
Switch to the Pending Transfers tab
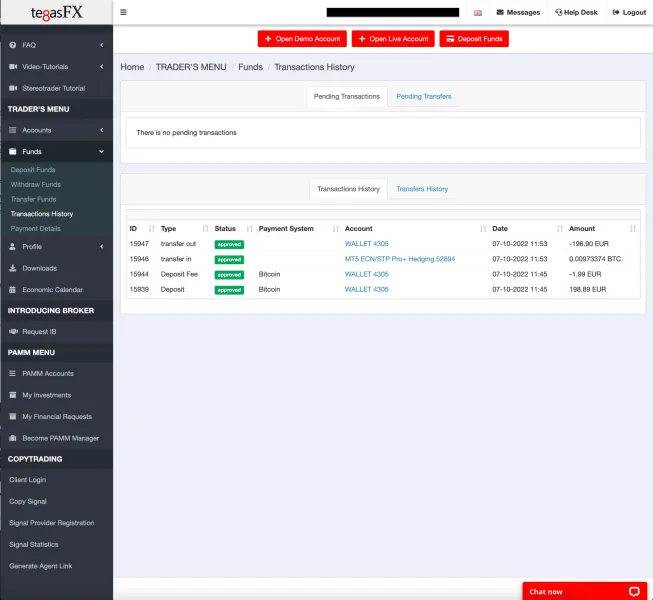(423, 97)
